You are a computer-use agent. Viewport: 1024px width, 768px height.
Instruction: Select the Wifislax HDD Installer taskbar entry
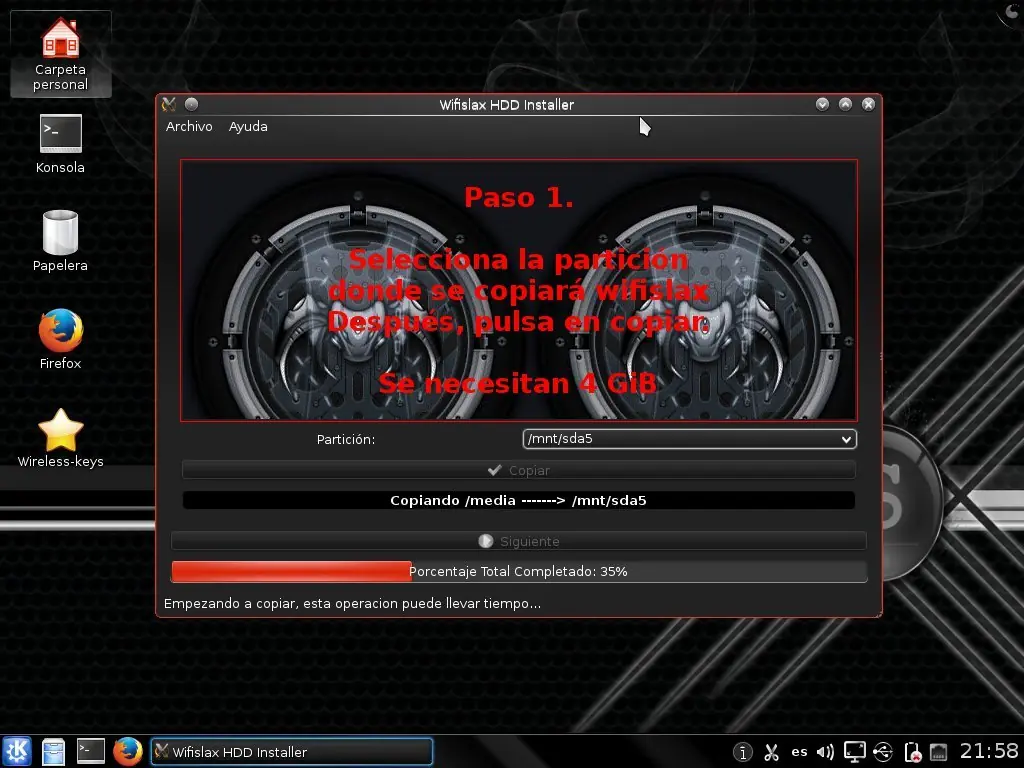point(292,752)
